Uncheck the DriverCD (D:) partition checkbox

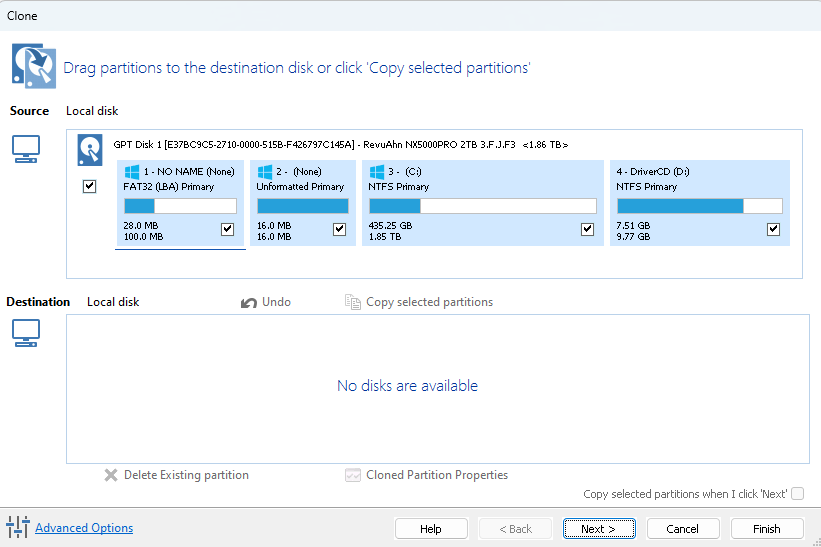pyautogui.click(x=773, y=229)
